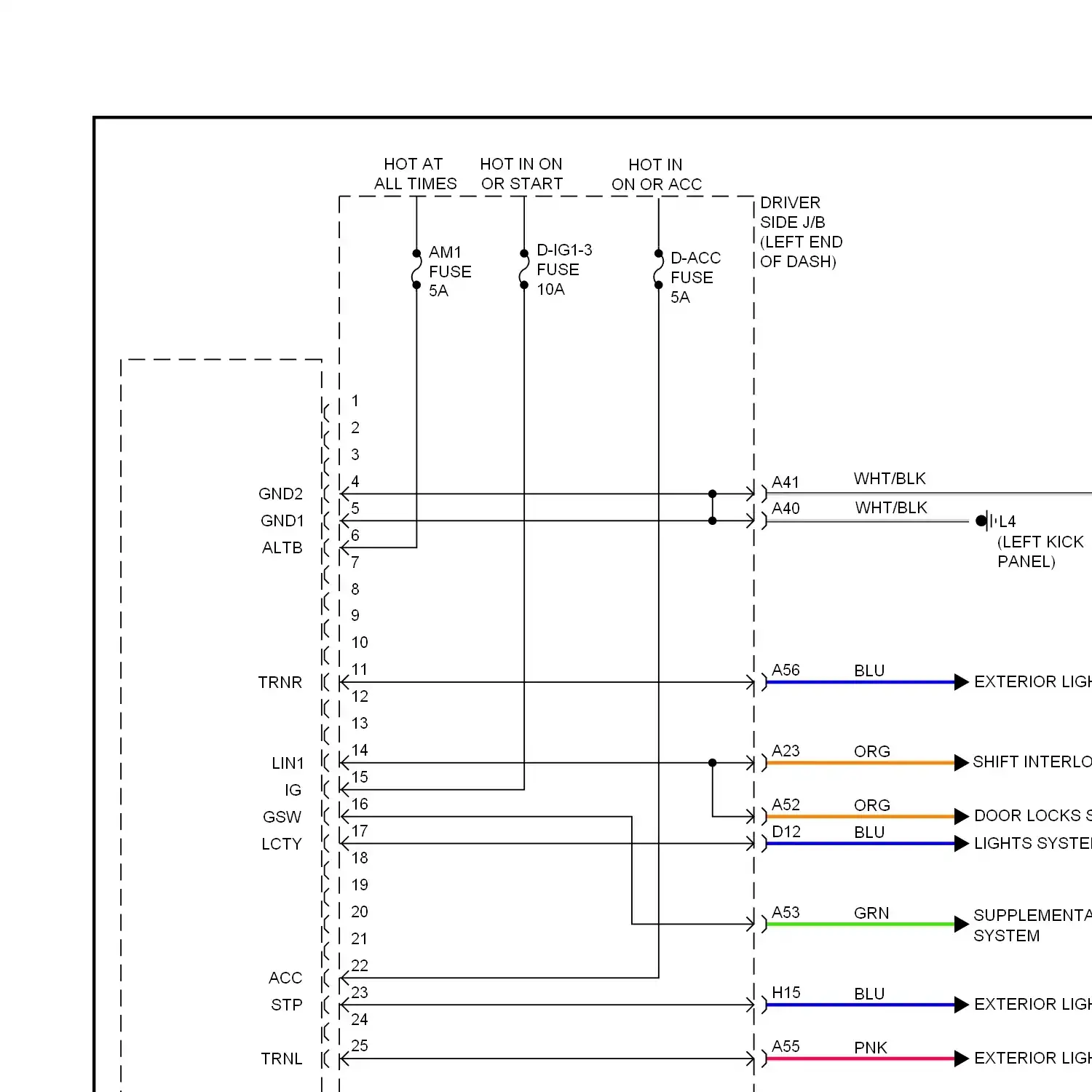Click GRN text on the A53 wire
Image resolution: width=1092 pixels, height=1092 pixels.
coord(871,913)
